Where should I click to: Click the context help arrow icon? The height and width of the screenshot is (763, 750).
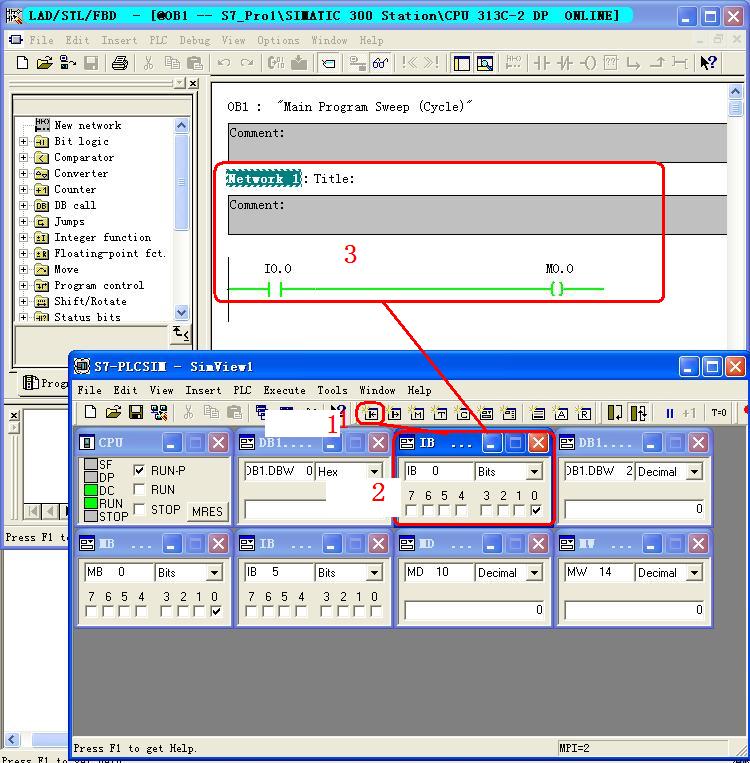coord(708,63)
